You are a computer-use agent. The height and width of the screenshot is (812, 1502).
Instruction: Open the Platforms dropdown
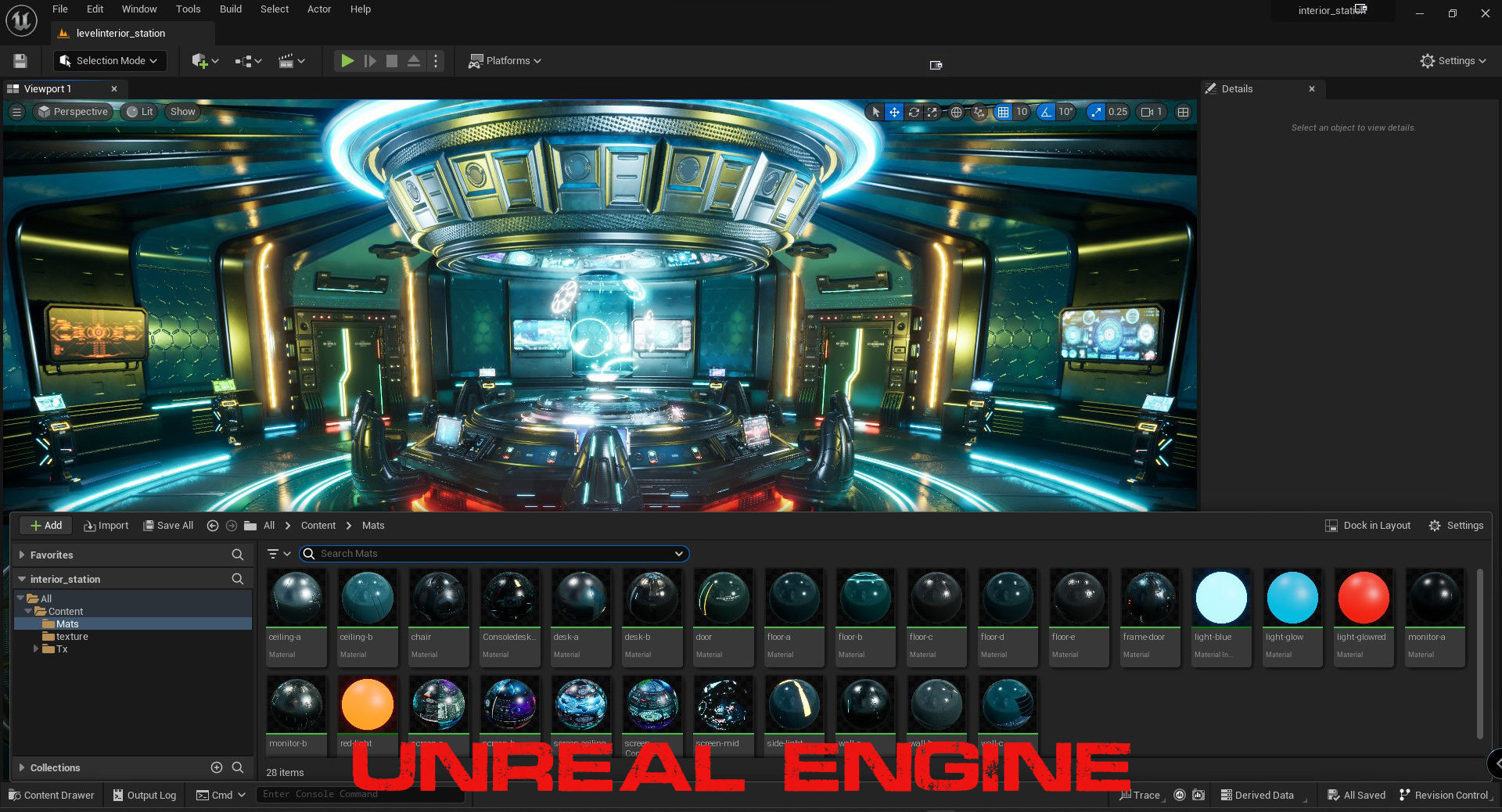click(505, 61)
